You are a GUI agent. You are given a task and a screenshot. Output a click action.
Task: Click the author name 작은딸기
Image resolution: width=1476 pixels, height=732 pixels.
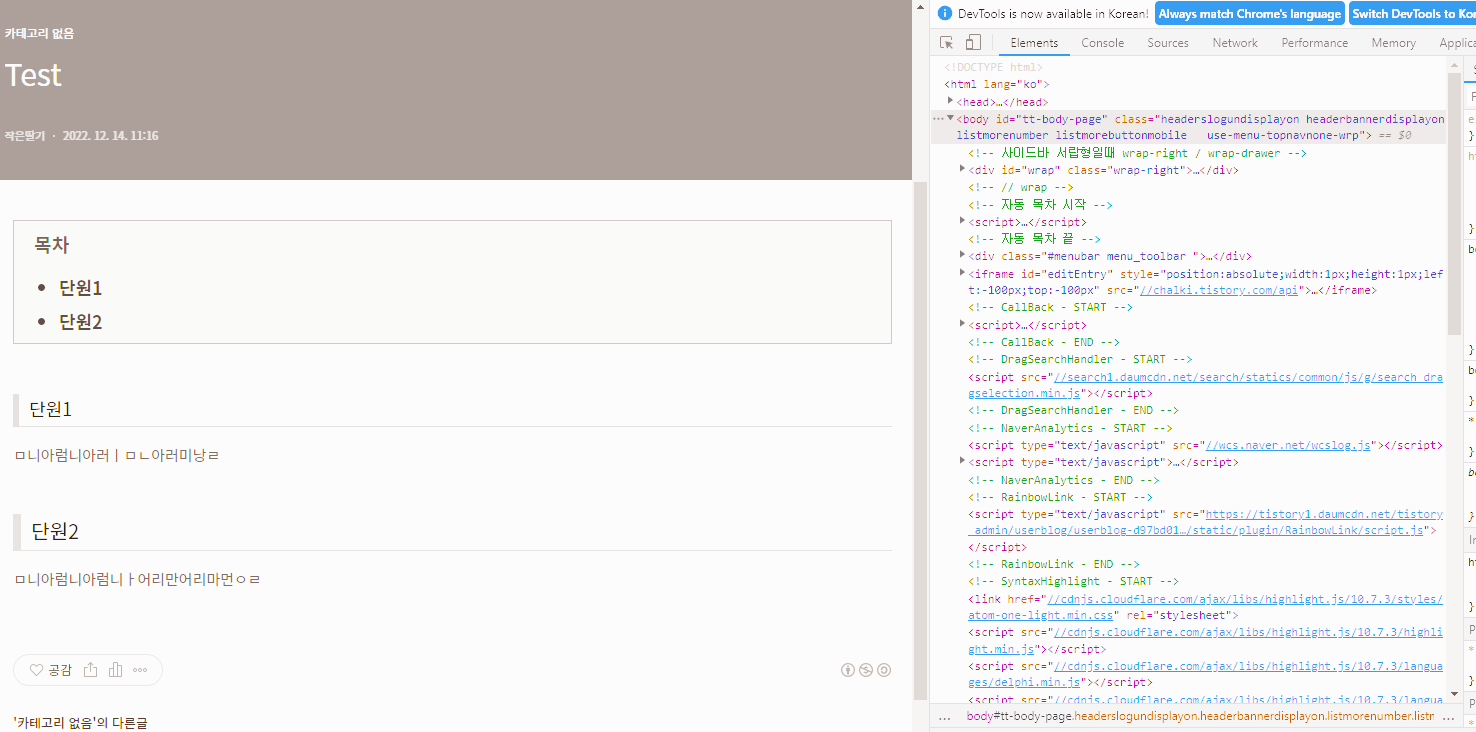point(24,136)
